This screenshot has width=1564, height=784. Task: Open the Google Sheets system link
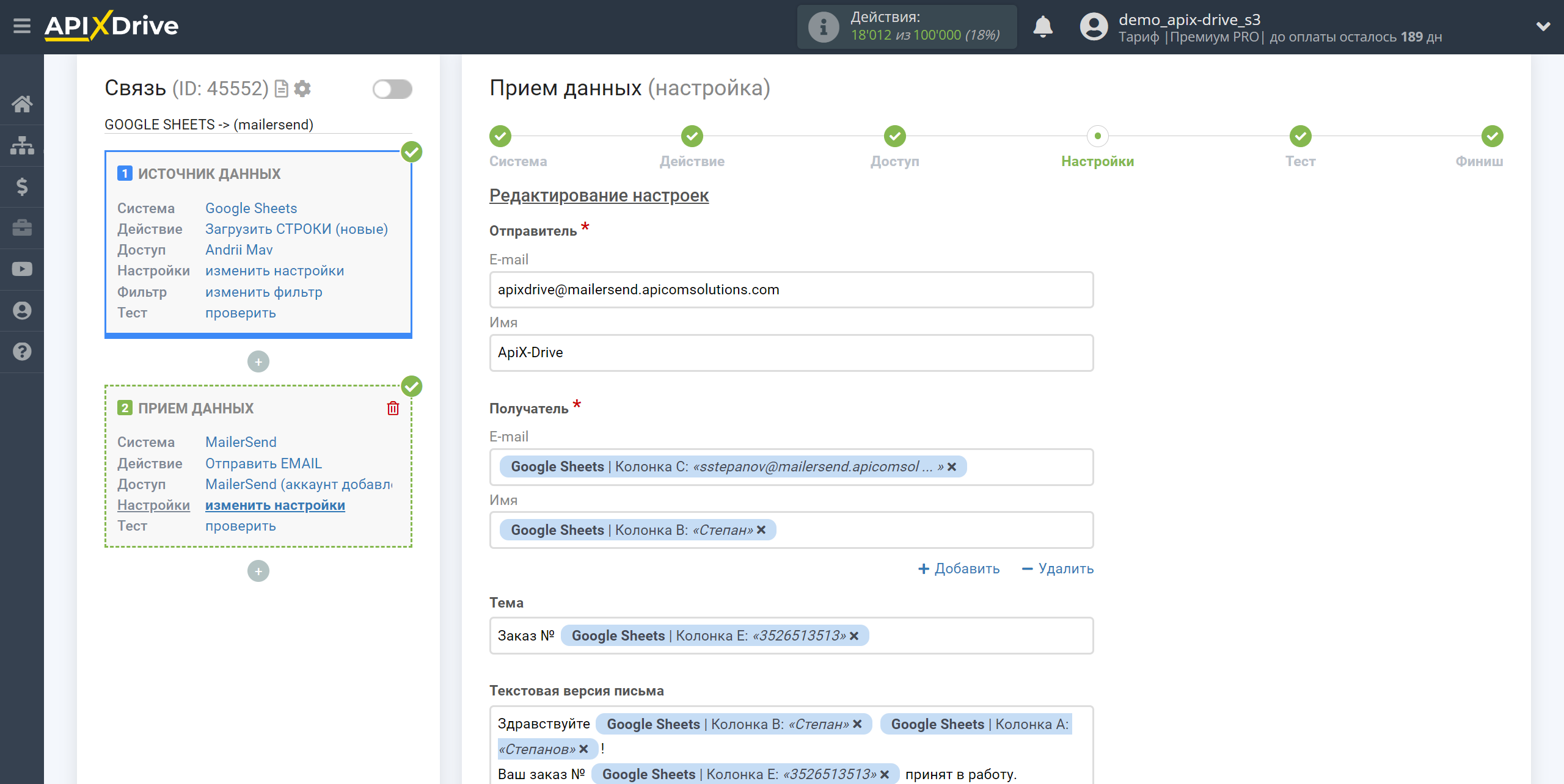[251, 208]
